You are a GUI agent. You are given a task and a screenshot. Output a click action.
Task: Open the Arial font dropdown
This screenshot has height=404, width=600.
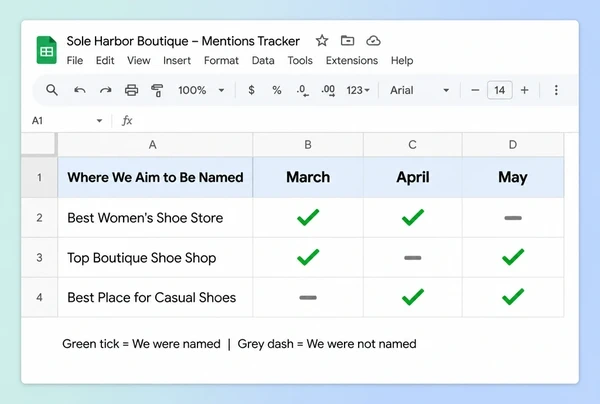click(420, 90)
